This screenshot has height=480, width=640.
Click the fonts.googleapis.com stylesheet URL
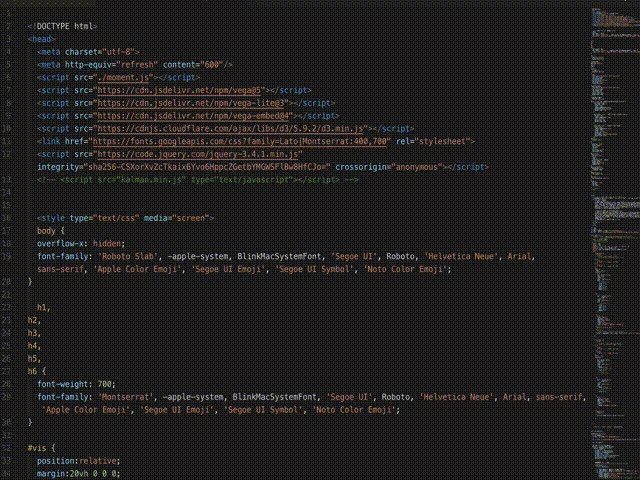click(x=240, y=141)
